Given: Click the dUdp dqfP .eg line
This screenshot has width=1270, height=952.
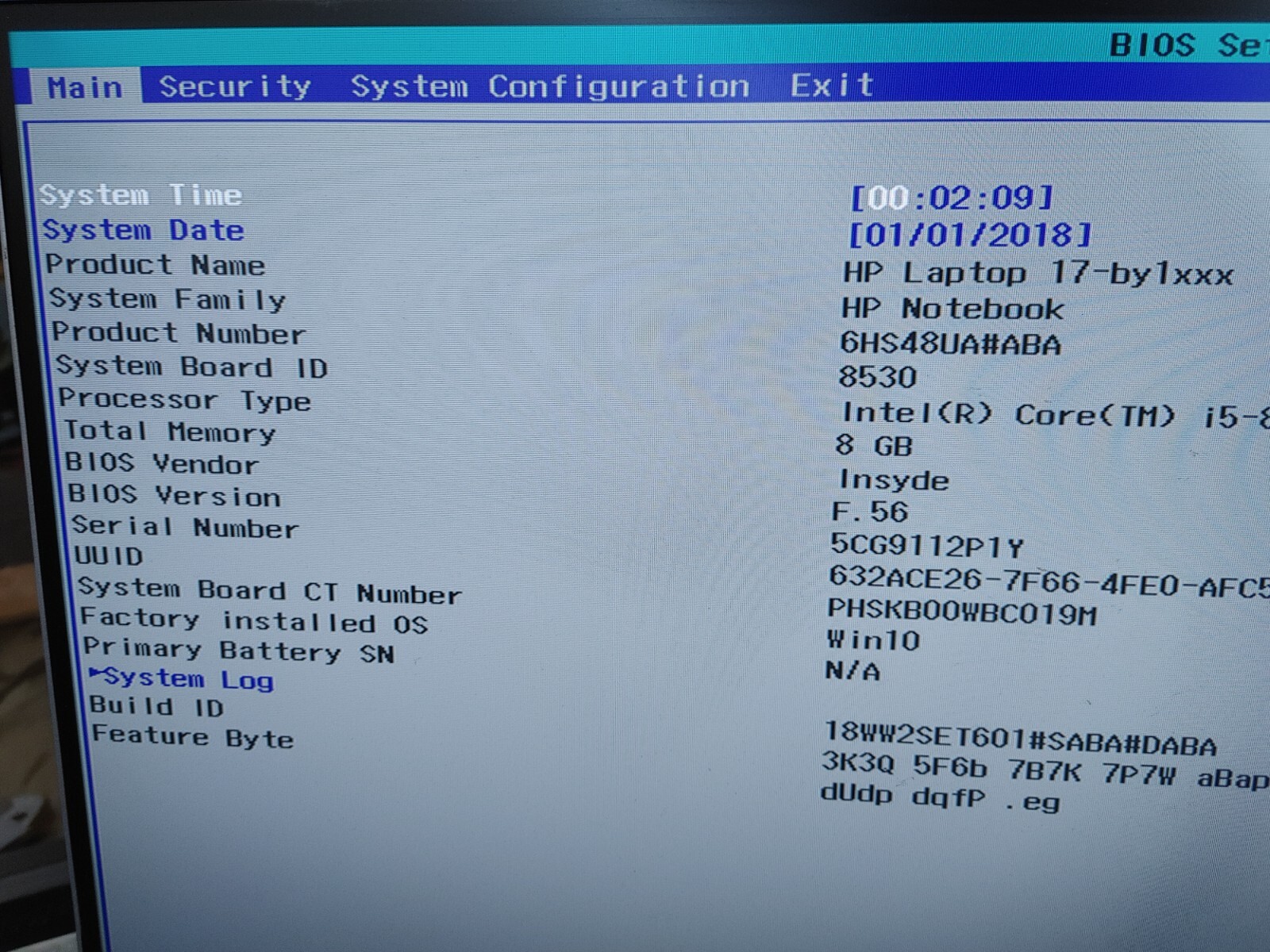Looking at the screenshot, I should [941, 797].
